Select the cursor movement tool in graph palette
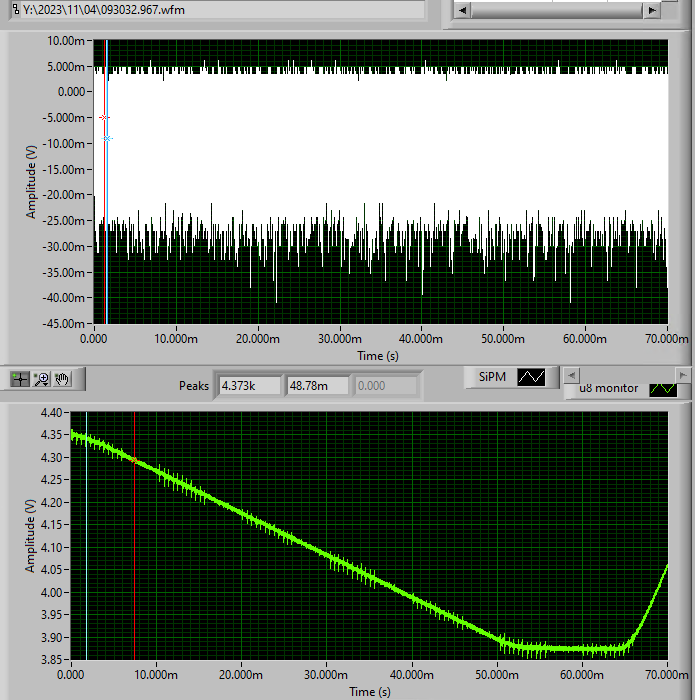This screenshot has height=700, width=695. click(x=20, y=379)
